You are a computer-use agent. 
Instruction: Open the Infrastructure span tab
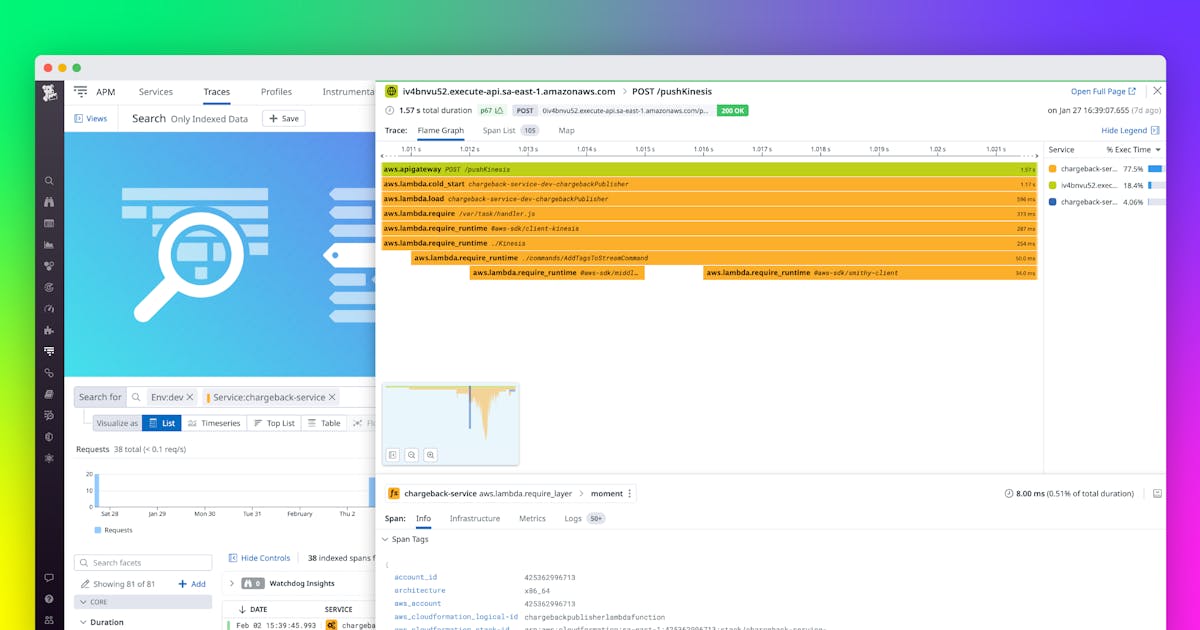point(475,519)
